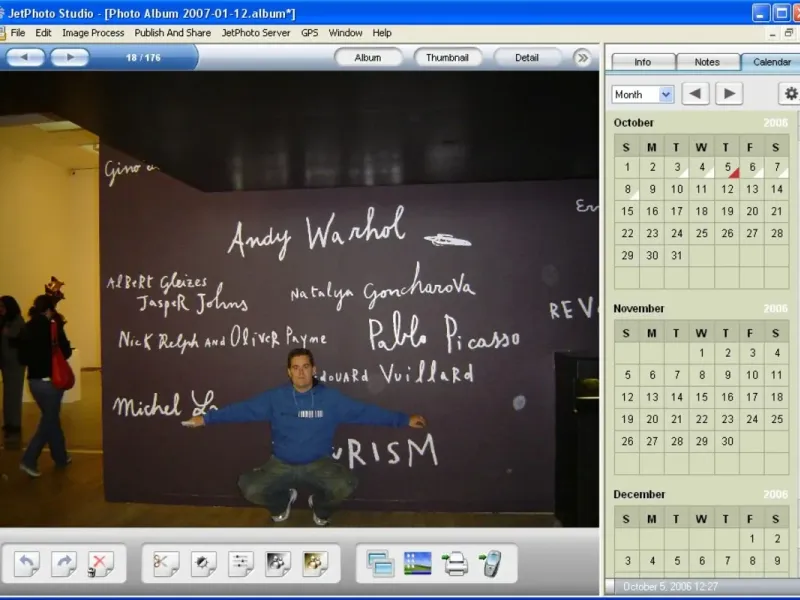
Task: Click the December month heading
Action: [x=639, y=494]
